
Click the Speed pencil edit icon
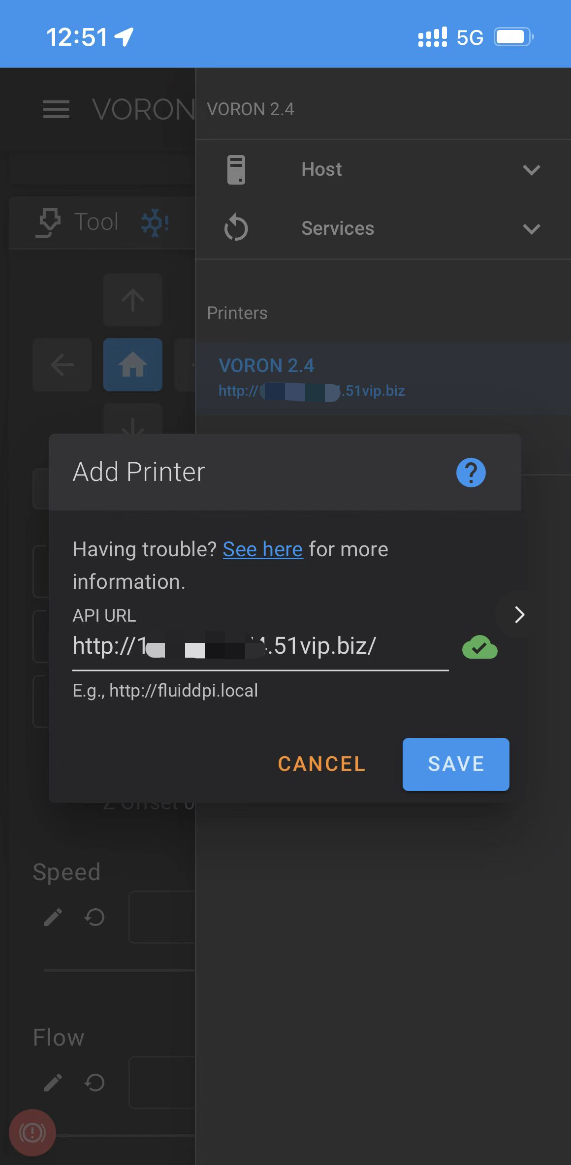pyautogui.click(x=53, y=918)
